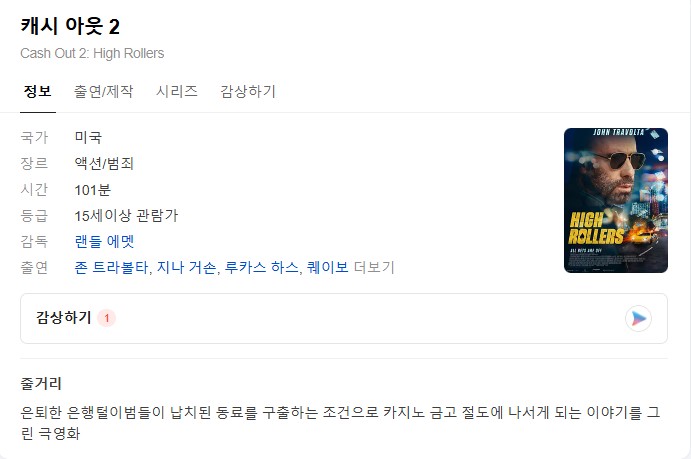Click the plot synopsis paragraph

point(340,423)
